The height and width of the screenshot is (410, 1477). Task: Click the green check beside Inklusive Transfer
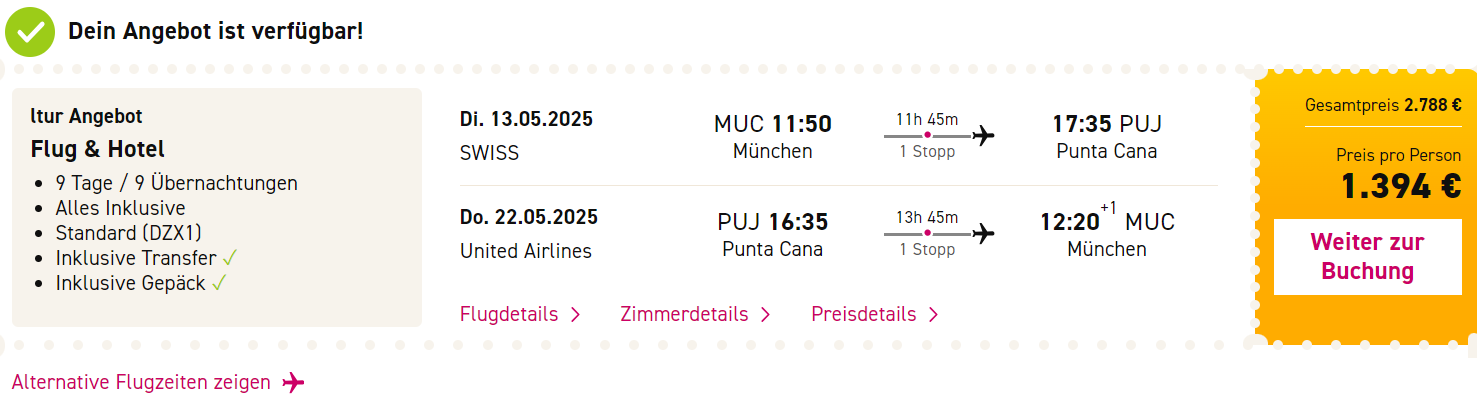(x=230, y=257)
